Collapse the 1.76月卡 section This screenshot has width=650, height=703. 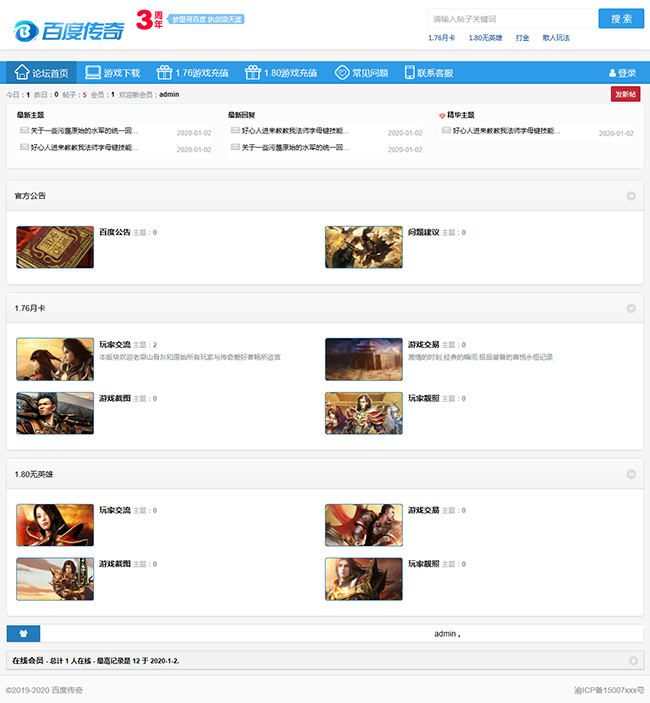[x=631, y=308]
